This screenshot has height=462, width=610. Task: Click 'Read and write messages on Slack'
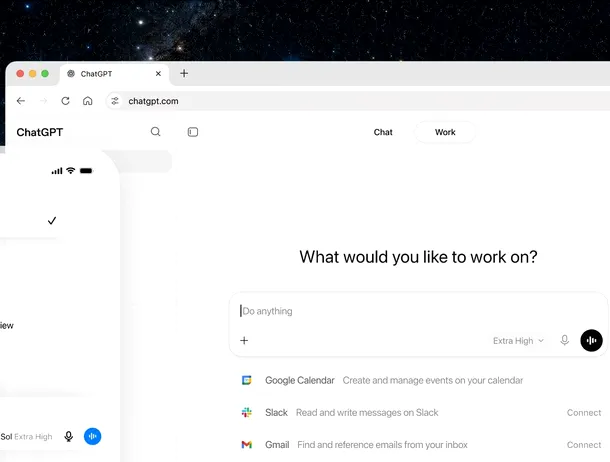[x=367, y=413]
